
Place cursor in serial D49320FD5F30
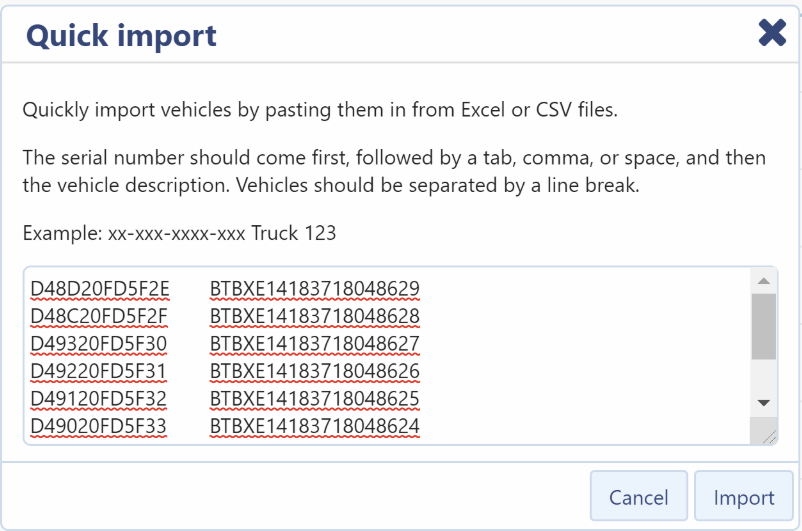pos(99,344)
